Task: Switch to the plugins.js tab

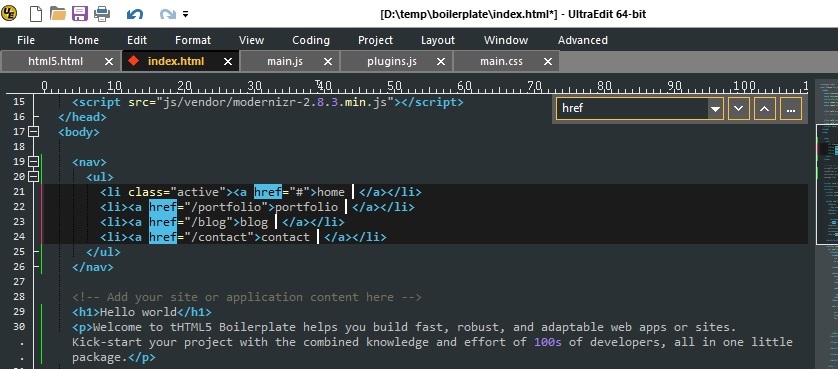Action: click(392, 62)
